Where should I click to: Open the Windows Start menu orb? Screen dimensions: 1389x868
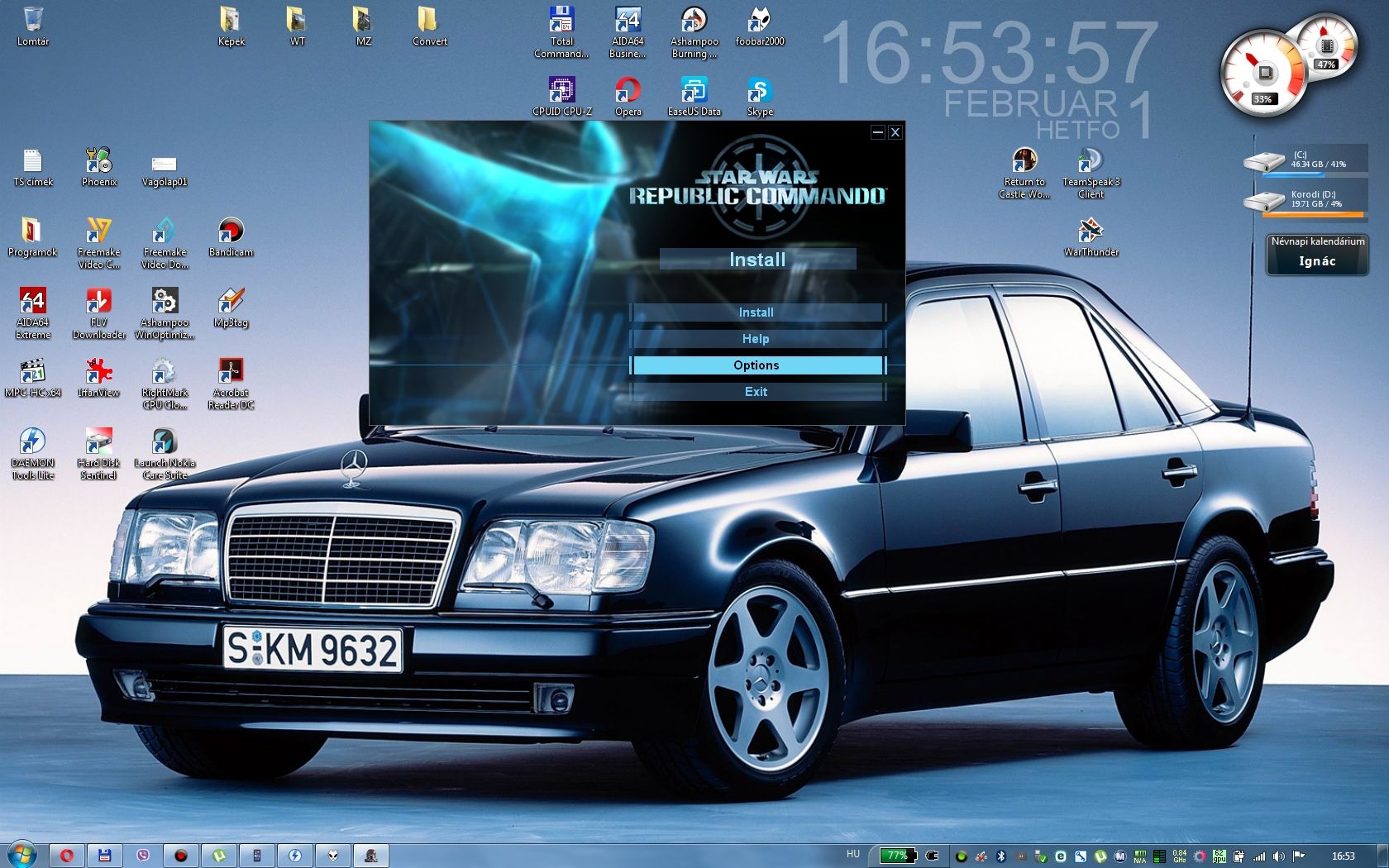click(21, 856)
